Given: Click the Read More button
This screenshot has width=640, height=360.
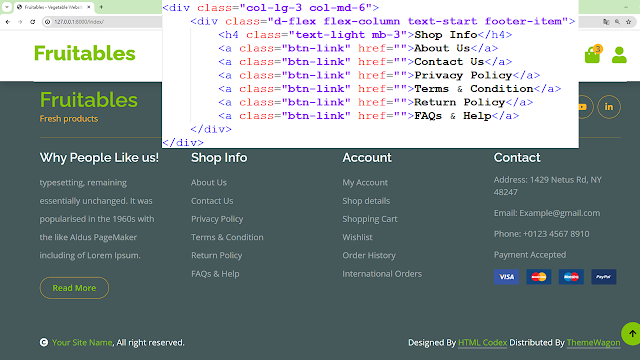Looking at the screenshot, I should point(74,288).
